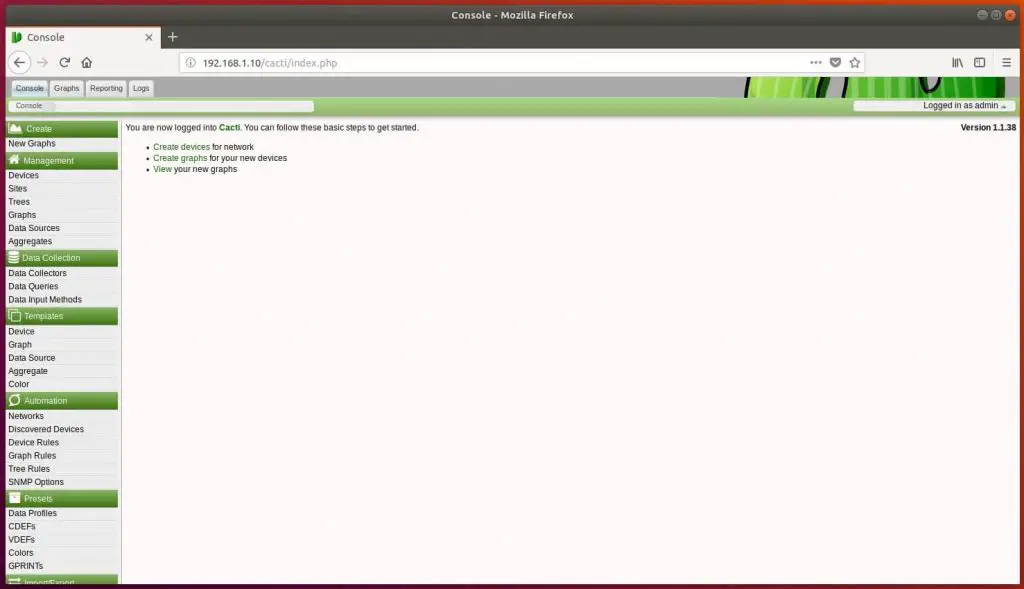Click the Pocket save icon
This screenshot has width=1024, height=589.
pos(835,62)
